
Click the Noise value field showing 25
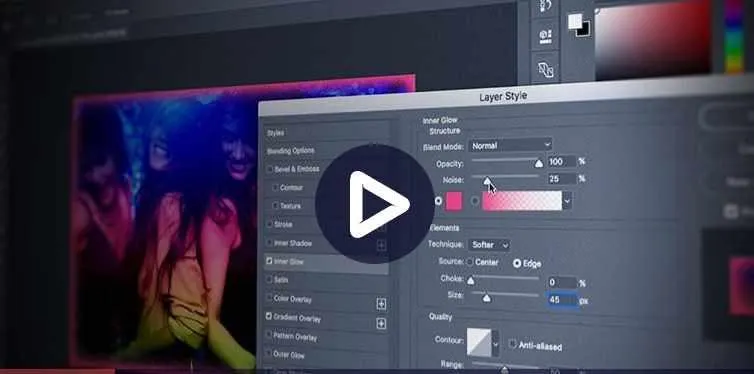(562, 179)
